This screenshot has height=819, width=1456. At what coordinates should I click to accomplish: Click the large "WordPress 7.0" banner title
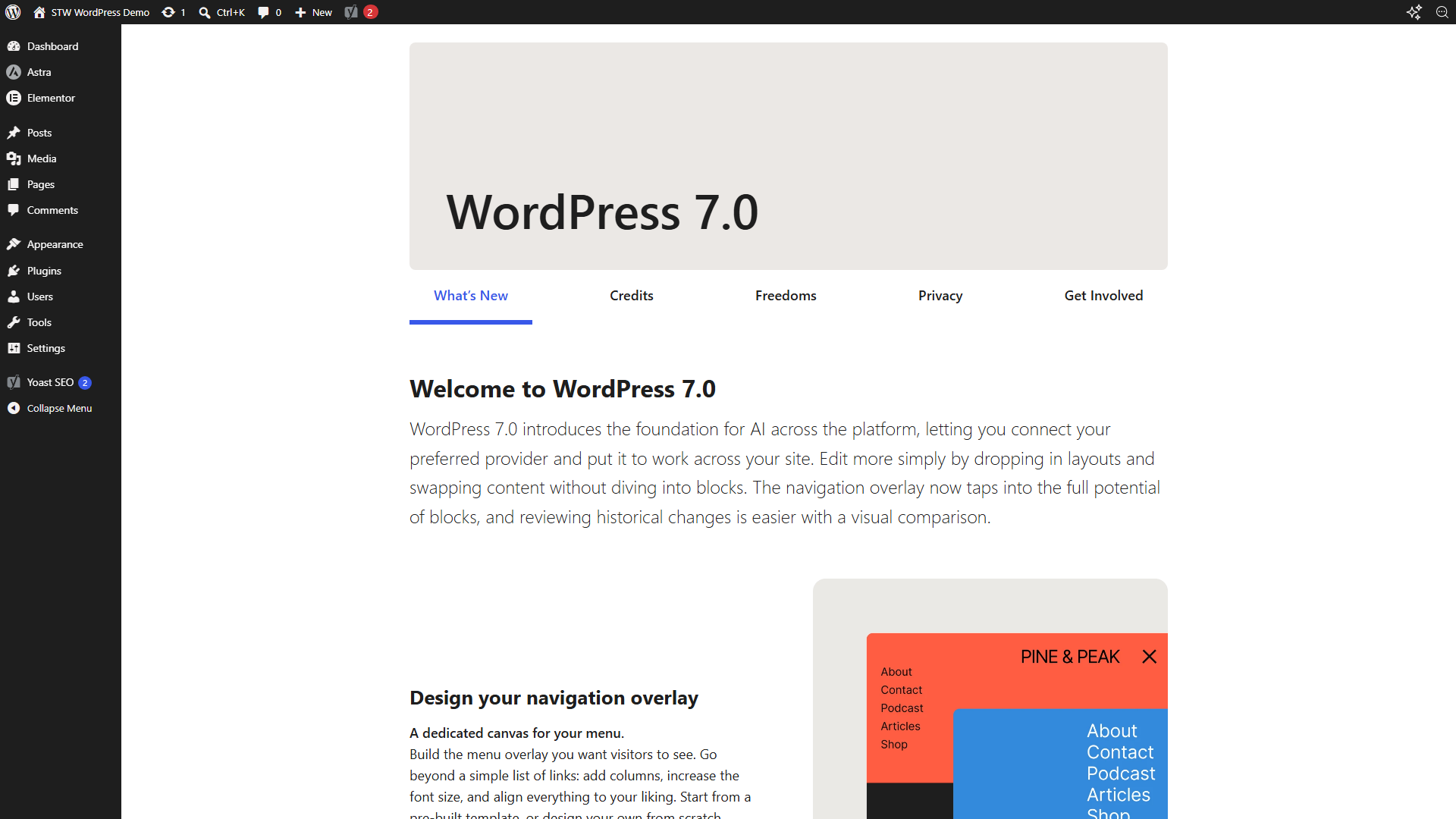click(602, 212)
